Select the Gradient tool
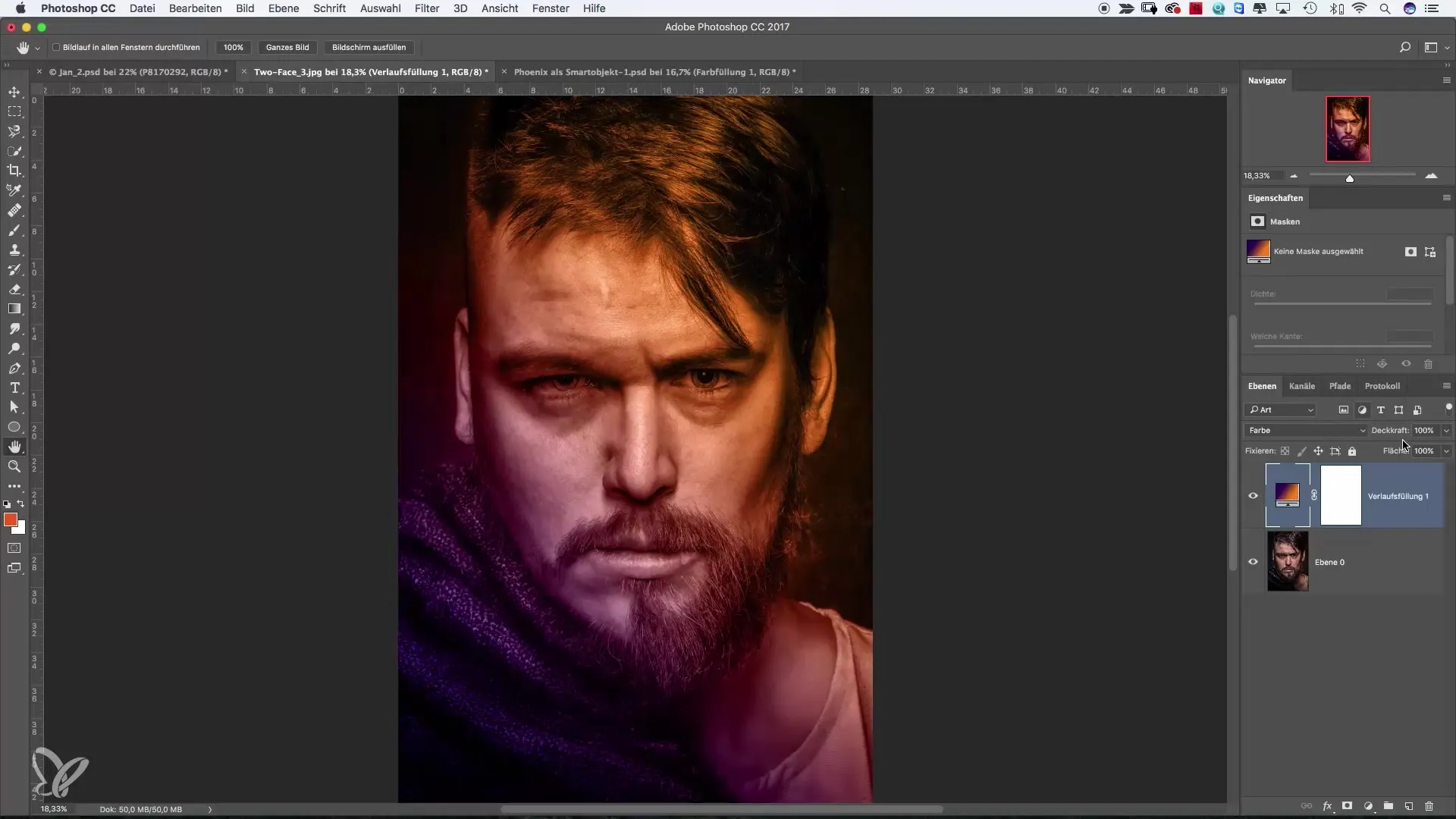Screen dimensions: 1456x819 pos(14,309)
